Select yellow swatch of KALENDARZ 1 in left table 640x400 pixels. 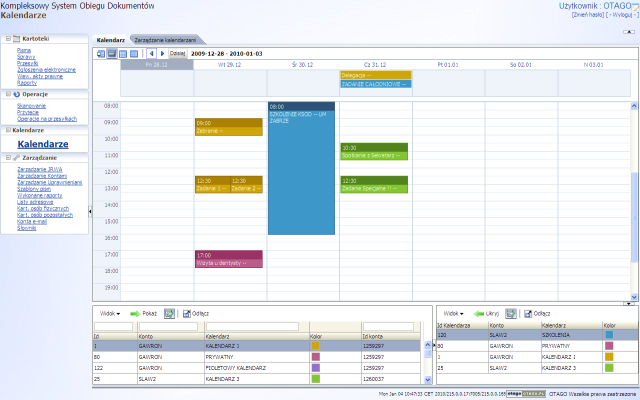click(316, 346)
